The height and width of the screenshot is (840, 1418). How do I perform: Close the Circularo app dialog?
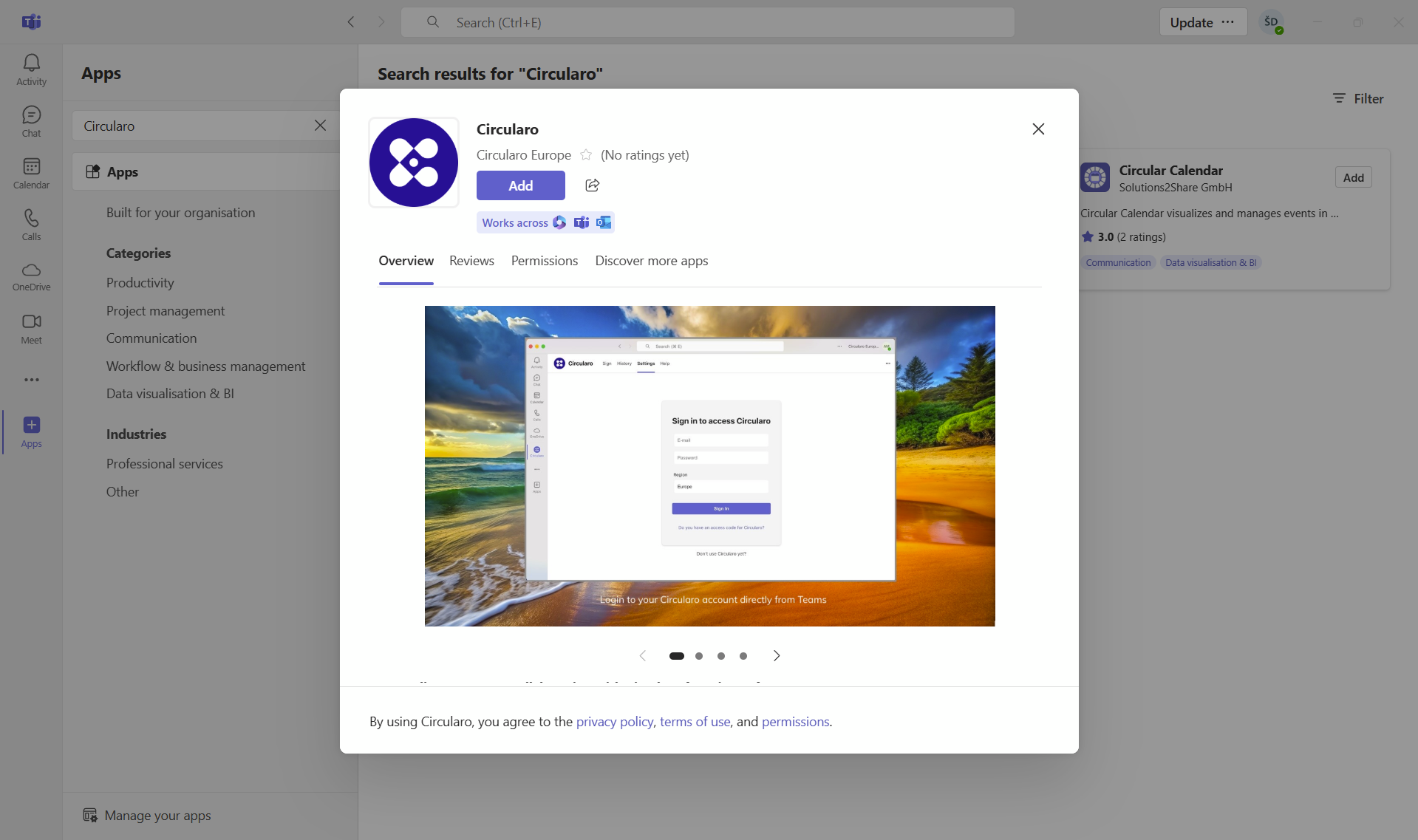pos(1038,129)
